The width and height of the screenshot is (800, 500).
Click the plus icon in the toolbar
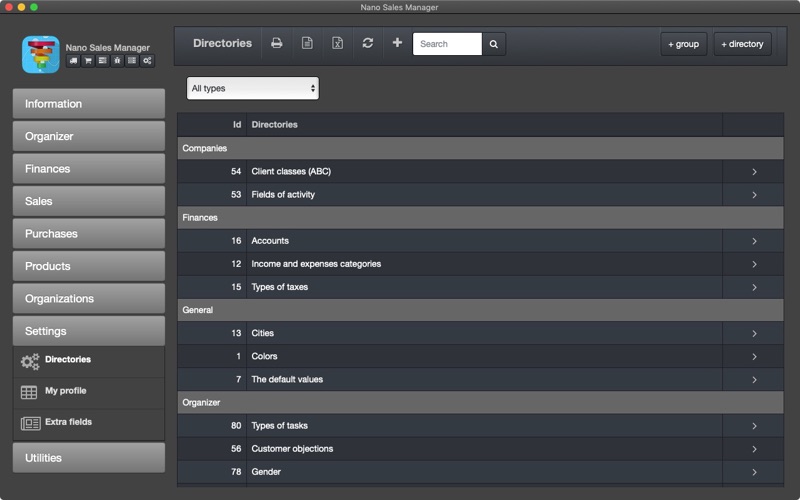click(397, 43)
